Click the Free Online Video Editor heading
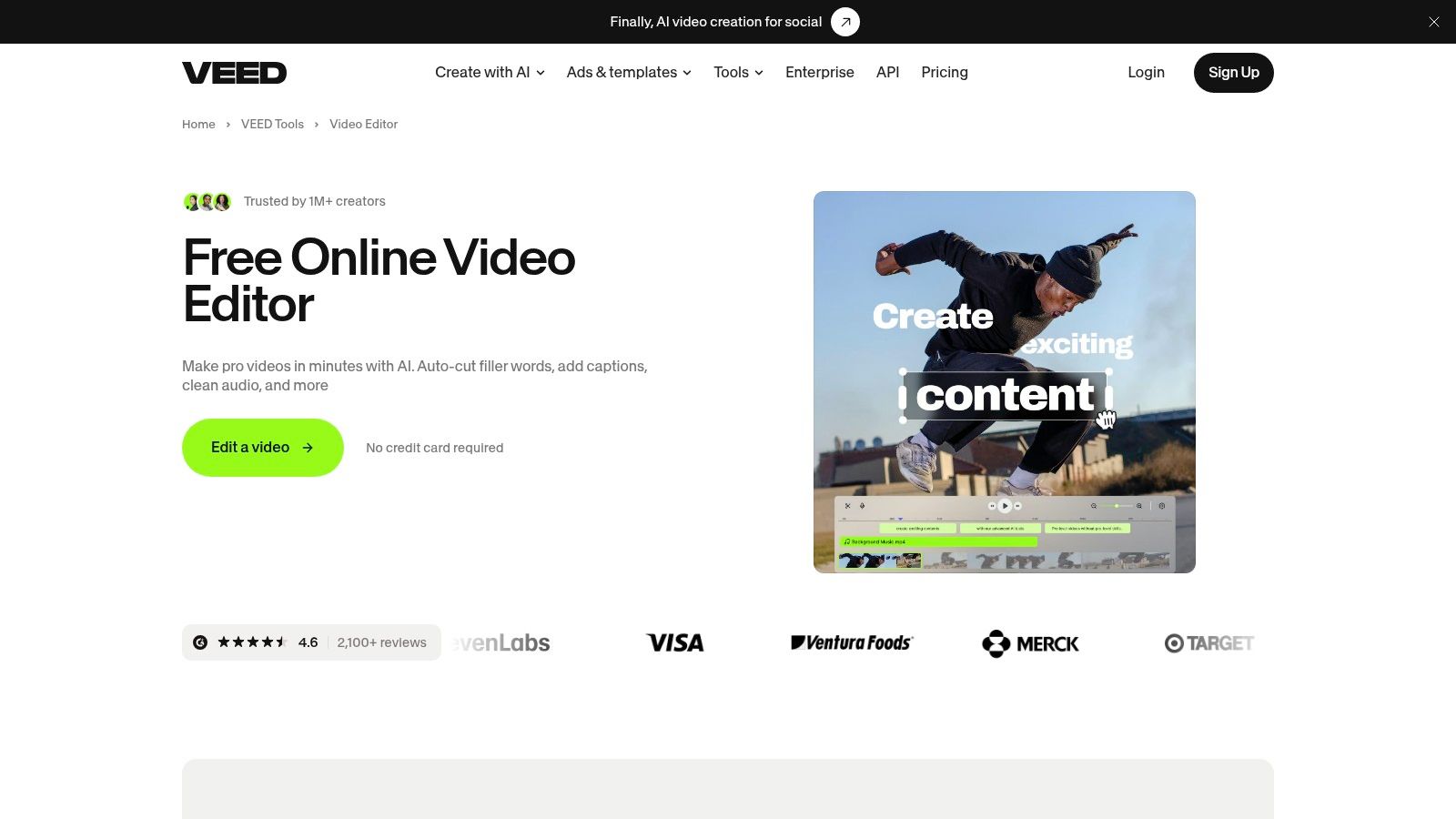 [379, 280]
